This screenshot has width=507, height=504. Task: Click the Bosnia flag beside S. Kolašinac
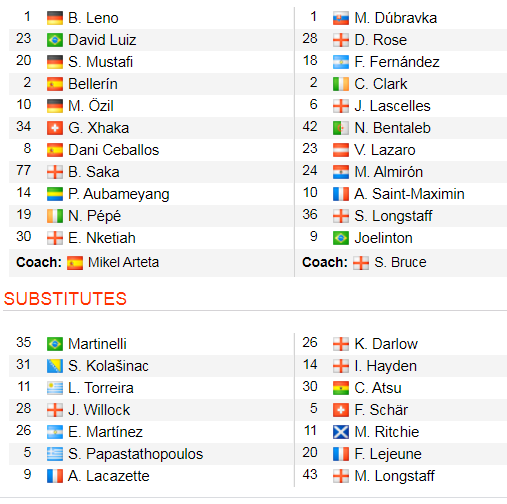click(55, 366)
